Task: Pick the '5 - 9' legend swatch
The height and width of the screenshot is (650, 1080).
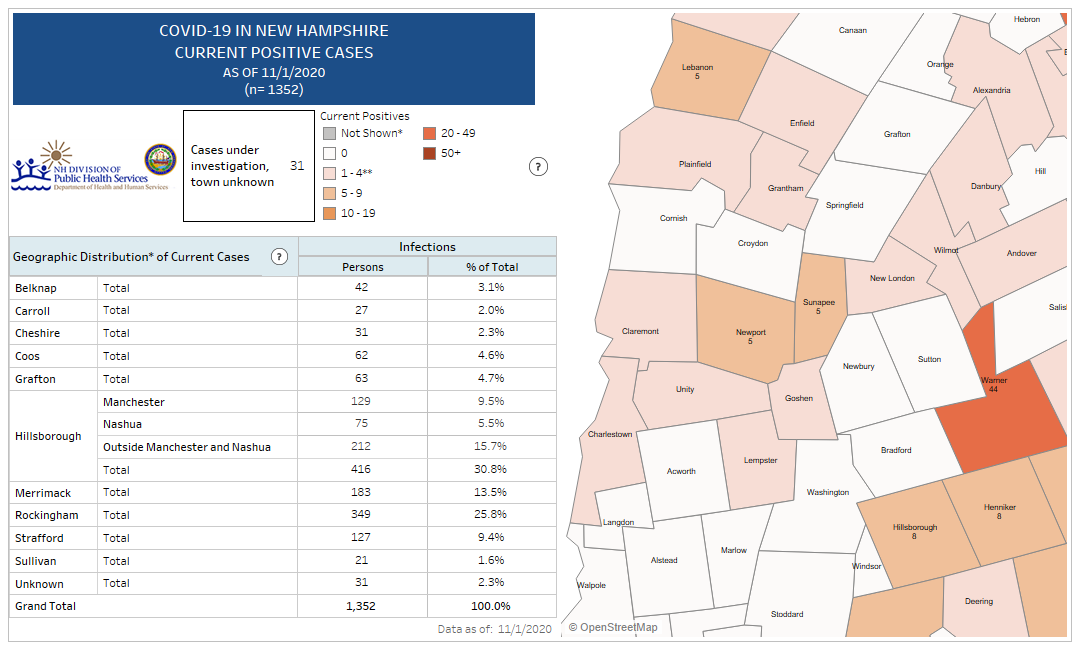Action: tap(328, 193)
